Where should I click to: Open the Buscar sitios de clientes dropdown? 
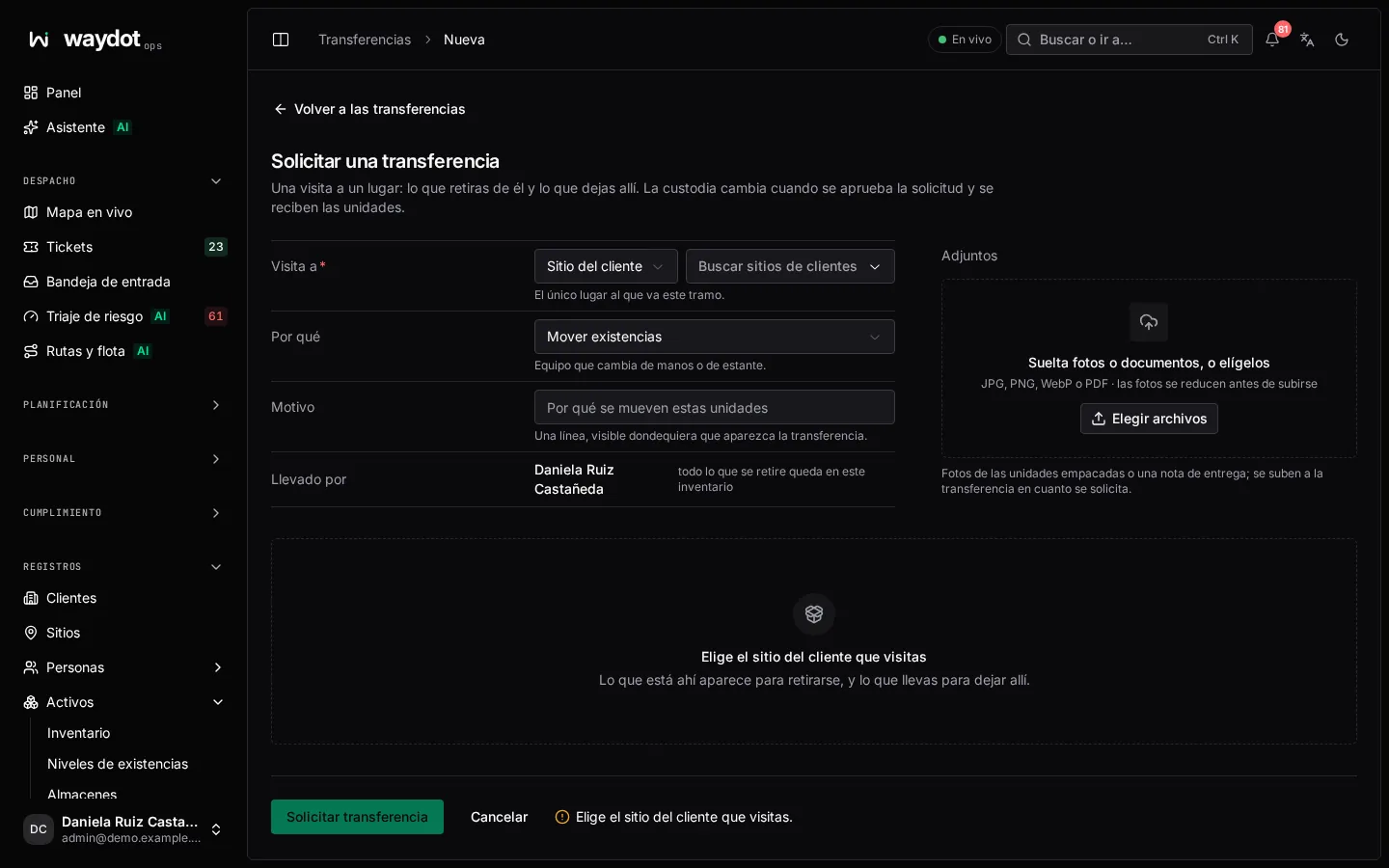(x=790, y=266)
